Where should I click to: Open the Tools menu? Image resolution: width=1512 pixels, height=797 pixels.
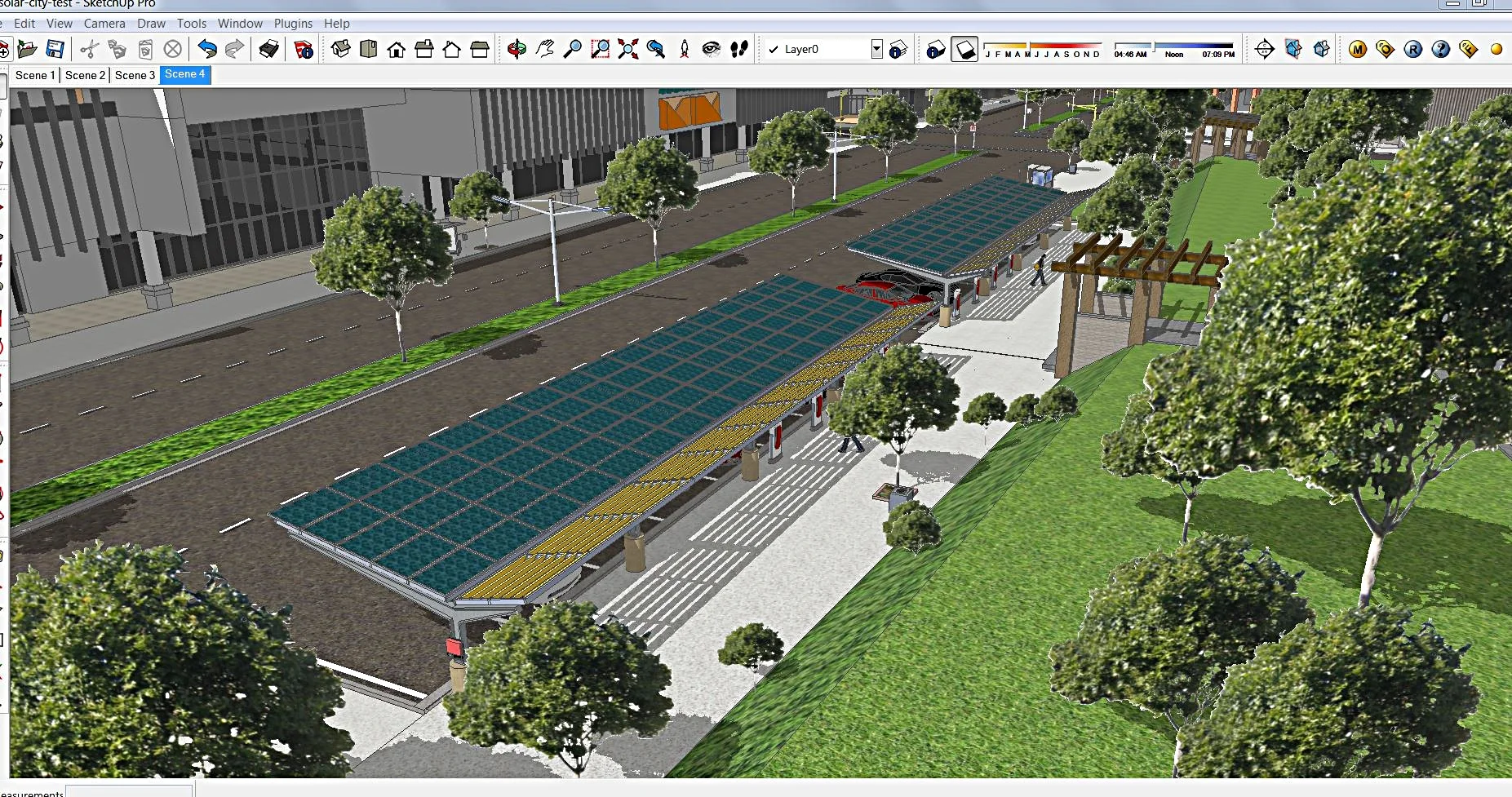192,24
